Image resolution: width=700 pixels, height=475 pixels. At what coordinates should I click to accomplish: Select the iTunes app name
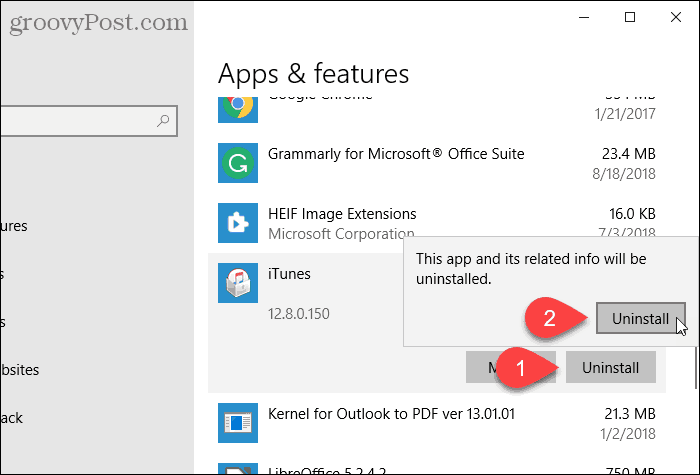click(x=289, y=274)
